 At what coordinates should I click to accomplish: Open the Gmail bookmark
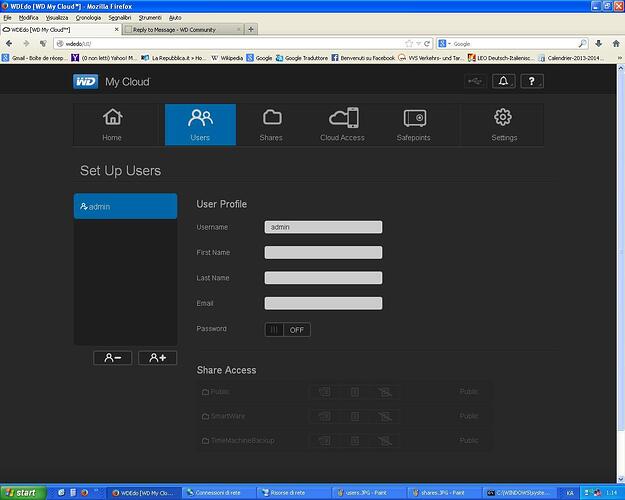coord(34,58)
